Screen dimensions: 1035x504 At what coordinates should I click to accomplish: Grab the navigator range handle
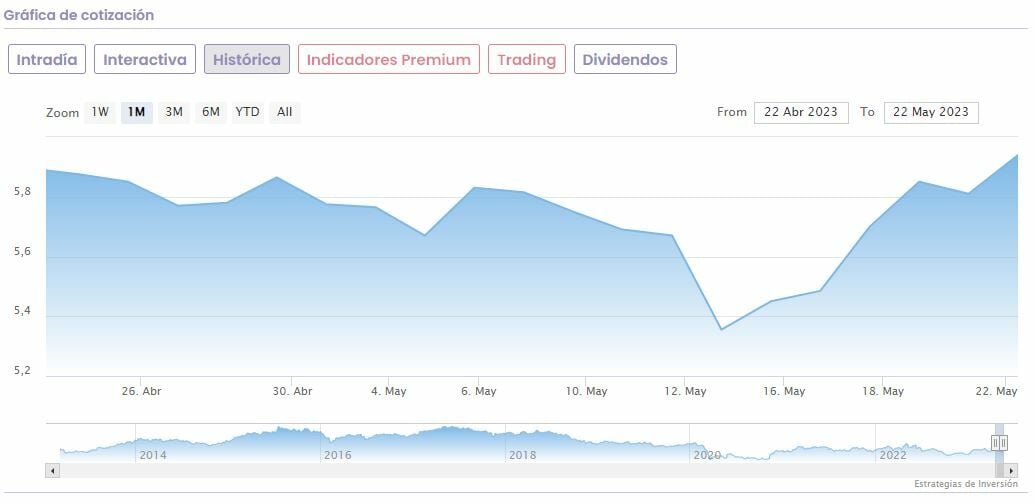point(999,442)
